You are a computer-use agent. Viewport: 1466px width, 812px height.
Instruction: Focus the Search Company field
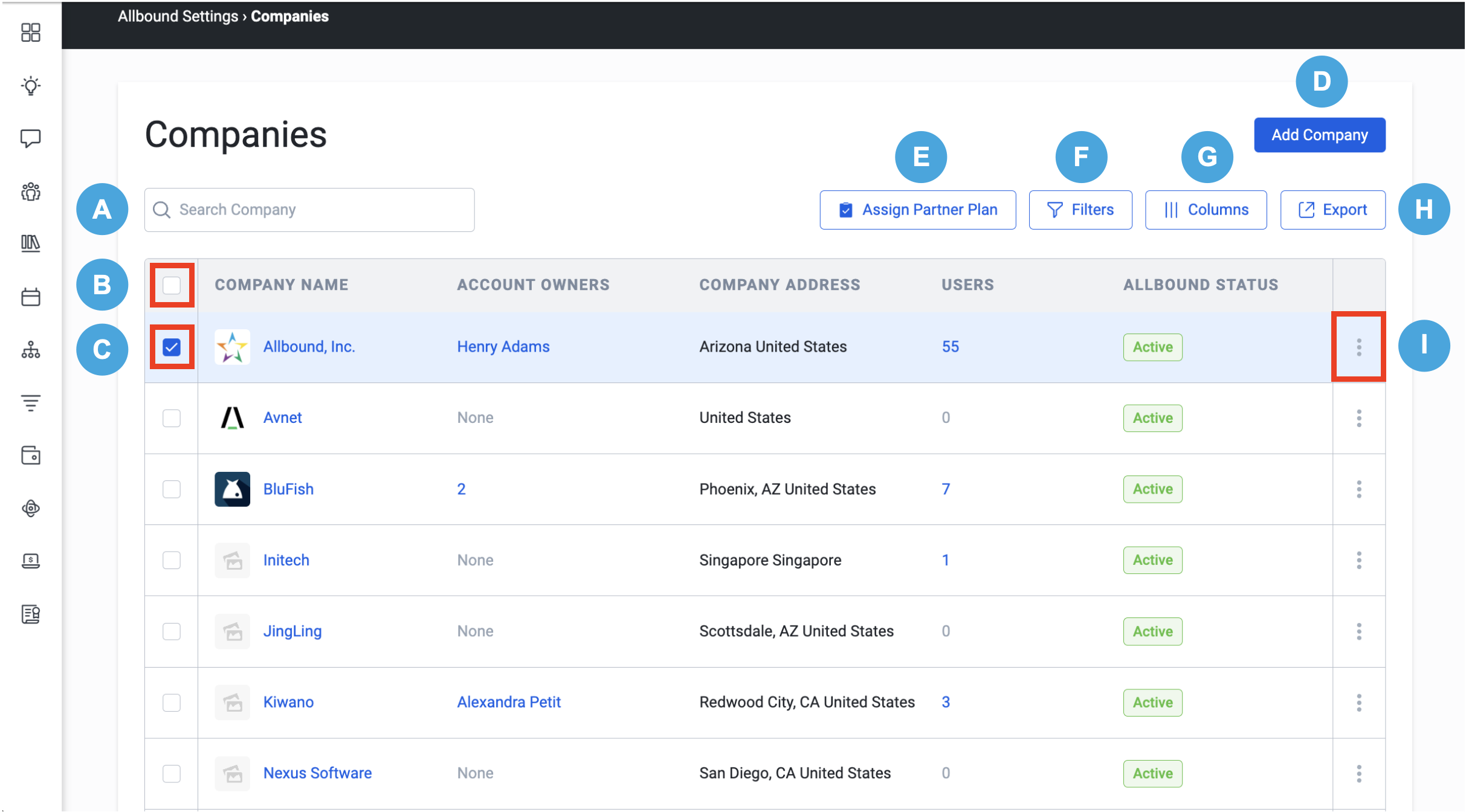[309, 210]
